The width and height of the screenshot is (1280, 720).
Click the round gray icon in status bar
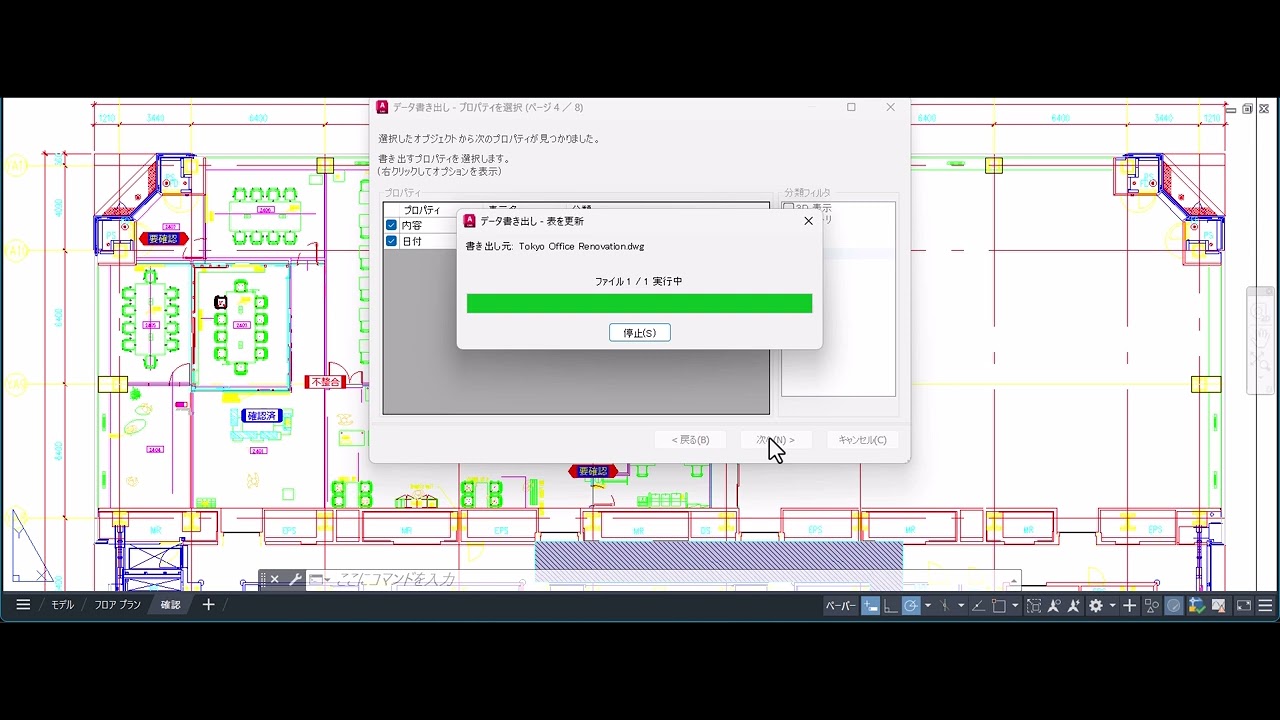tap(1174, 606)
